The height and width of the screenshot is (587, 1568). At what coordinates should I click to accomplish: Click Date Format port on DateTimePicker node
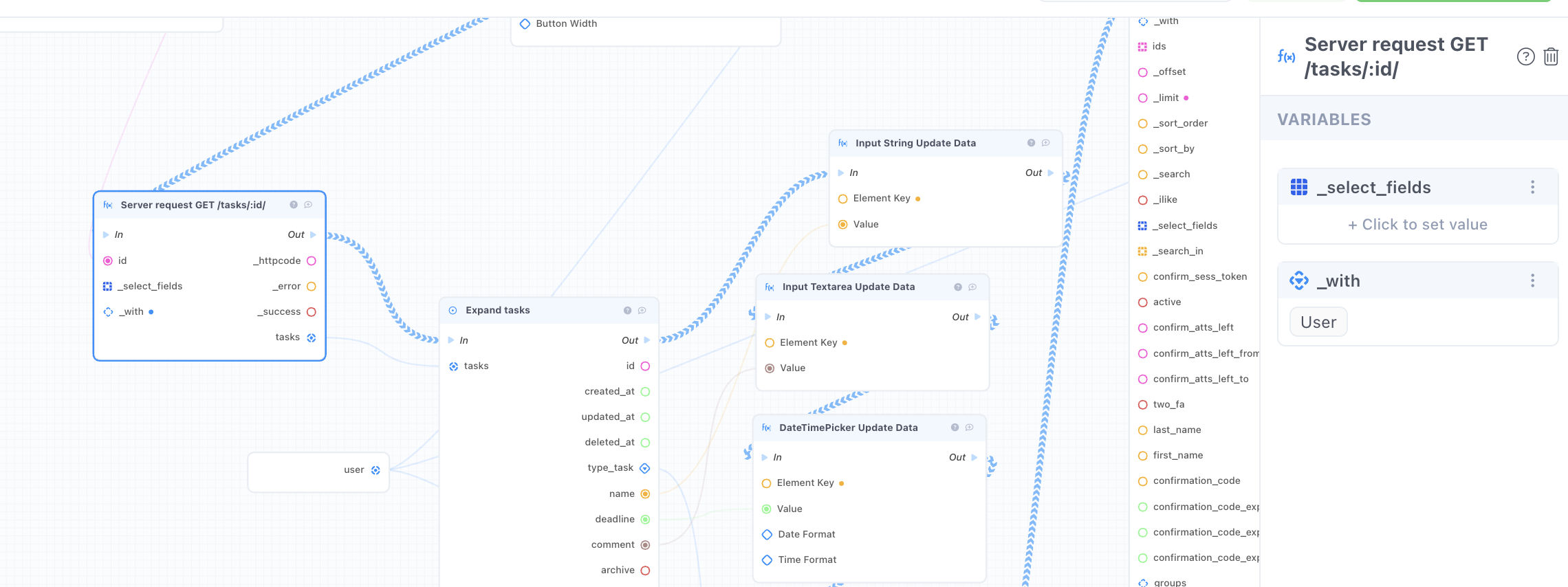767,535
